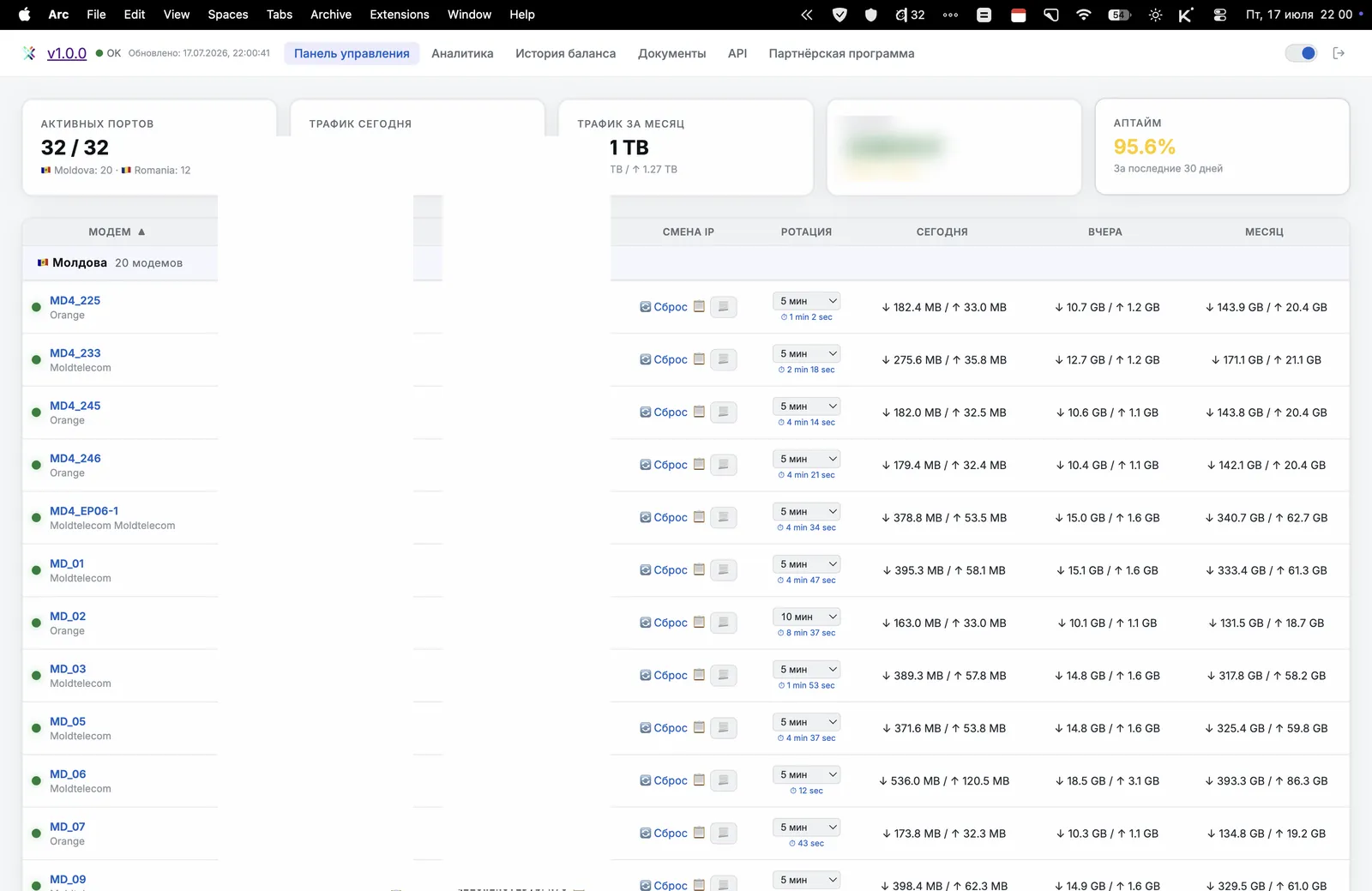
Task: Click clipboard icon in MD4_245 row
Action: 699,412
